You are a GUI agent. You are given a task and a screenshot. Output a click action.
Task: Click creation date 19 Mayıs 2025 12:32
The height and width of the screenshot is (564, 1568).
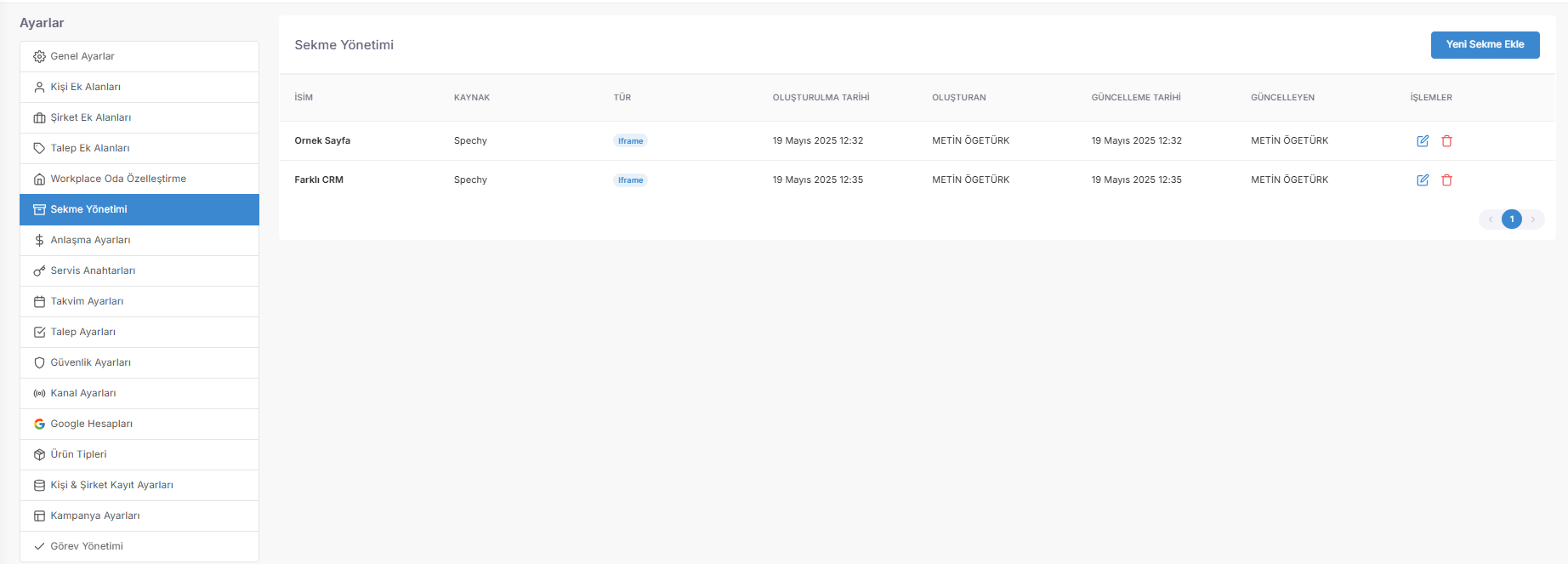[818, 141]
